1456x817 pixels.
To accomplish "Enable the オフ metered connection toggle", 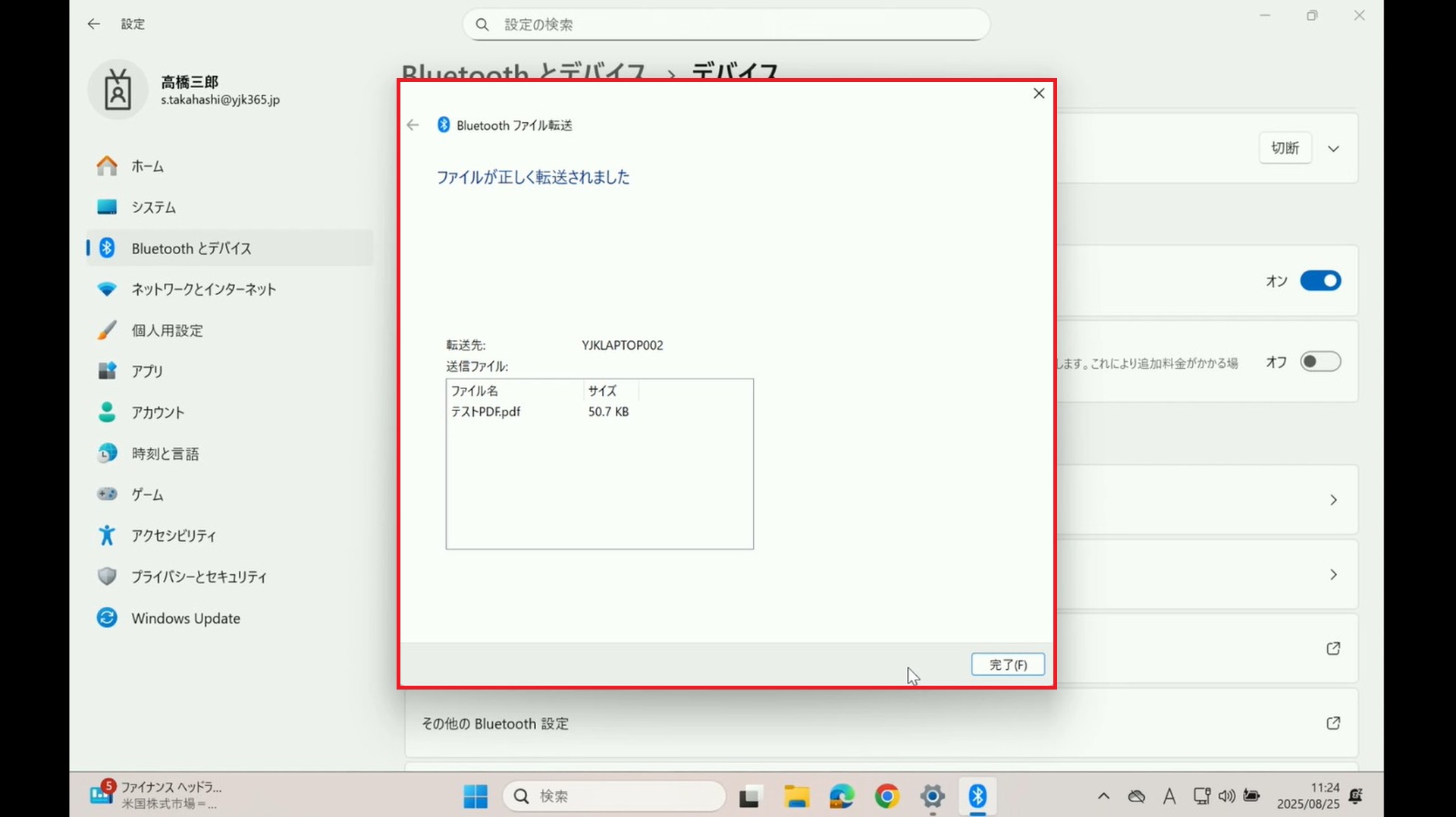I will click(x=1319, y=362).
